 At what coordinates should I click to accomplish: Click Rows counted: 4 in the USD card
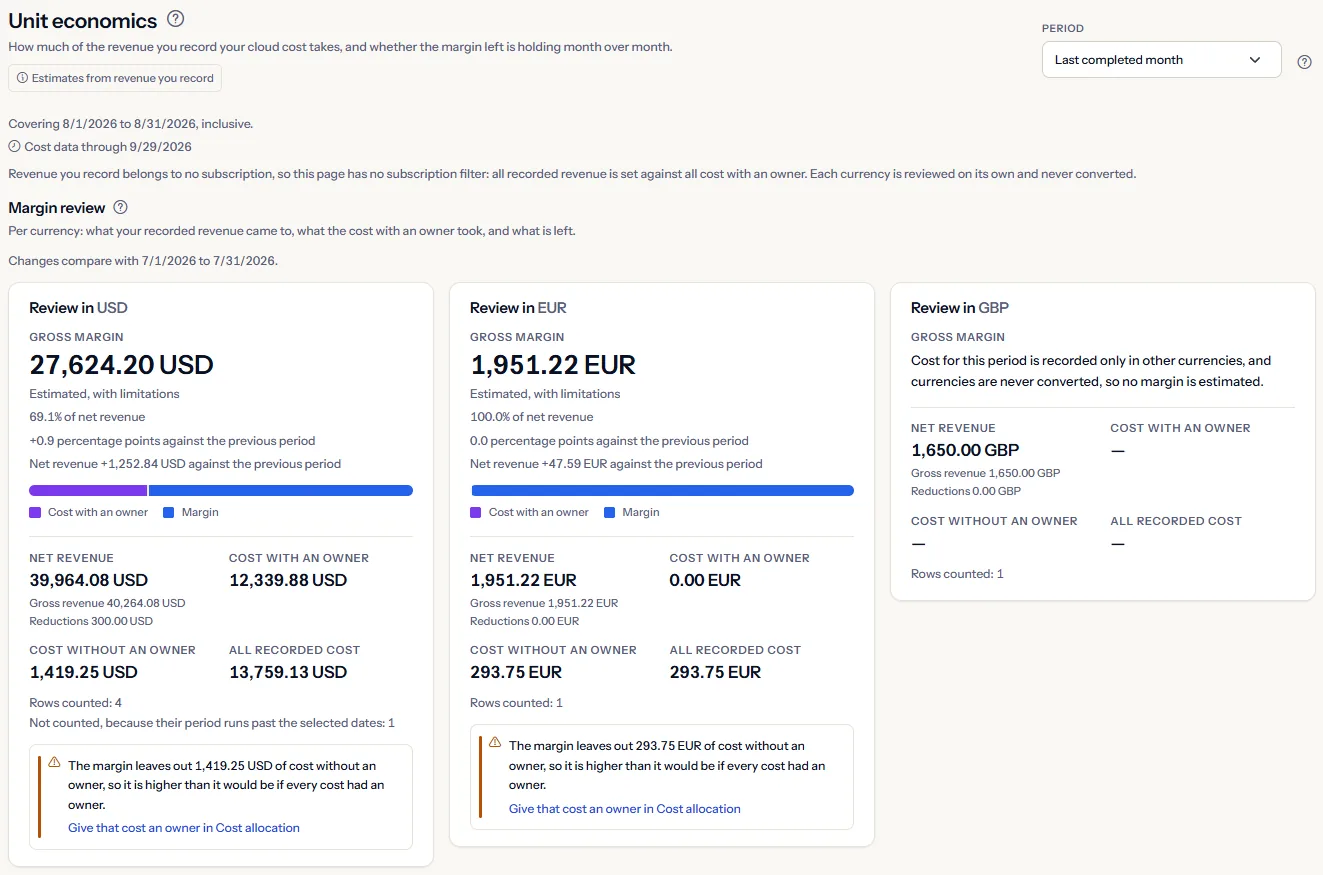click(76, 703)
